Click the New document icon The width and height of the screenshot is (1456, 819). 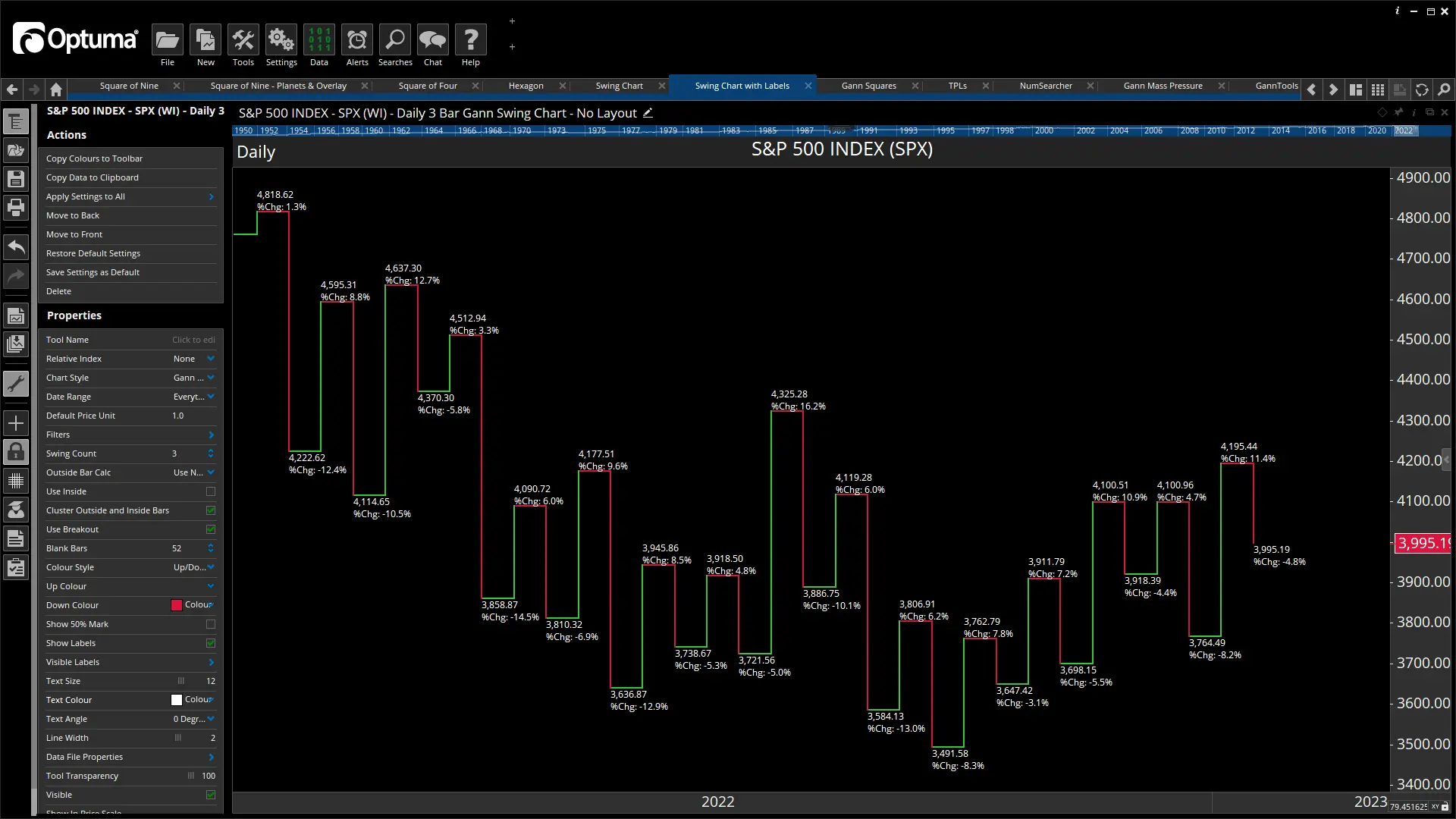(x=206, y=40)
